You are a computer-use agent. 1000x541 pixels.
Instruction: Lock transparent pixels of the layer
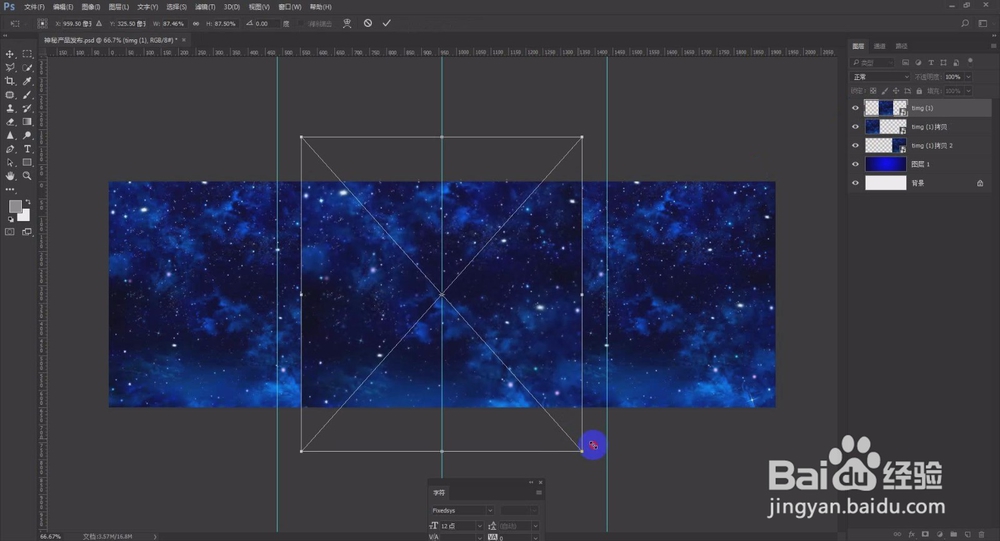point(873,91)
